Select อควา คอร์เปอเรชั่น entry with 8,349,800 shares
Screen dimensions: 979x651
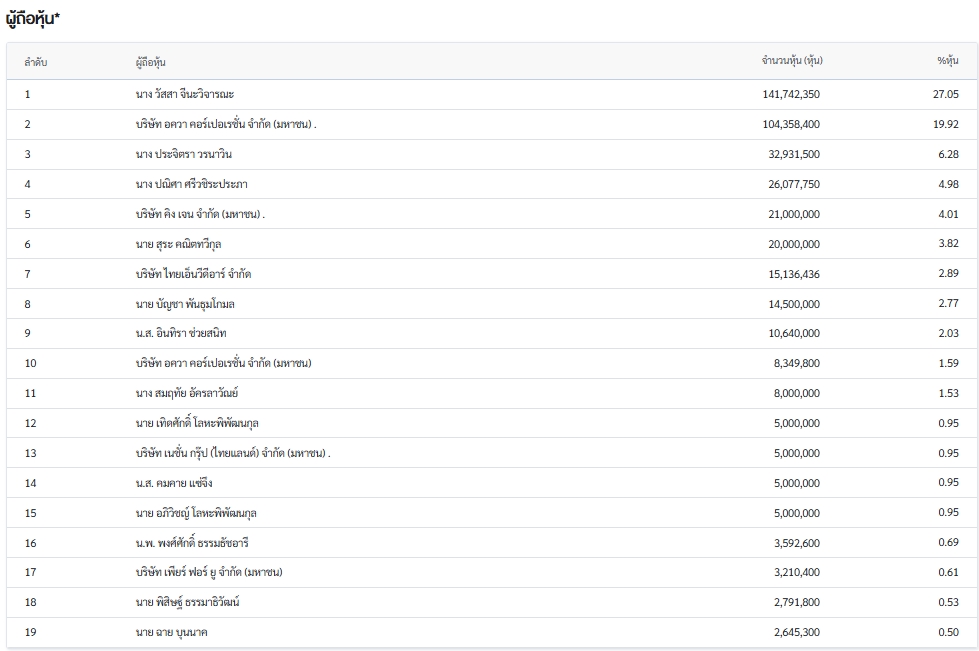click(x=223, y=363)
